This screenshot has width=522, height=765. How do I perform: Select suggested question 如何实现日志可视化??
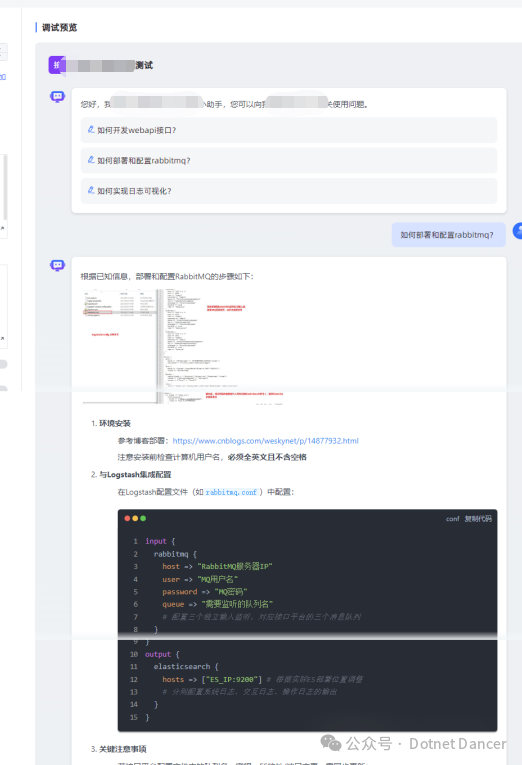(289, 191)
